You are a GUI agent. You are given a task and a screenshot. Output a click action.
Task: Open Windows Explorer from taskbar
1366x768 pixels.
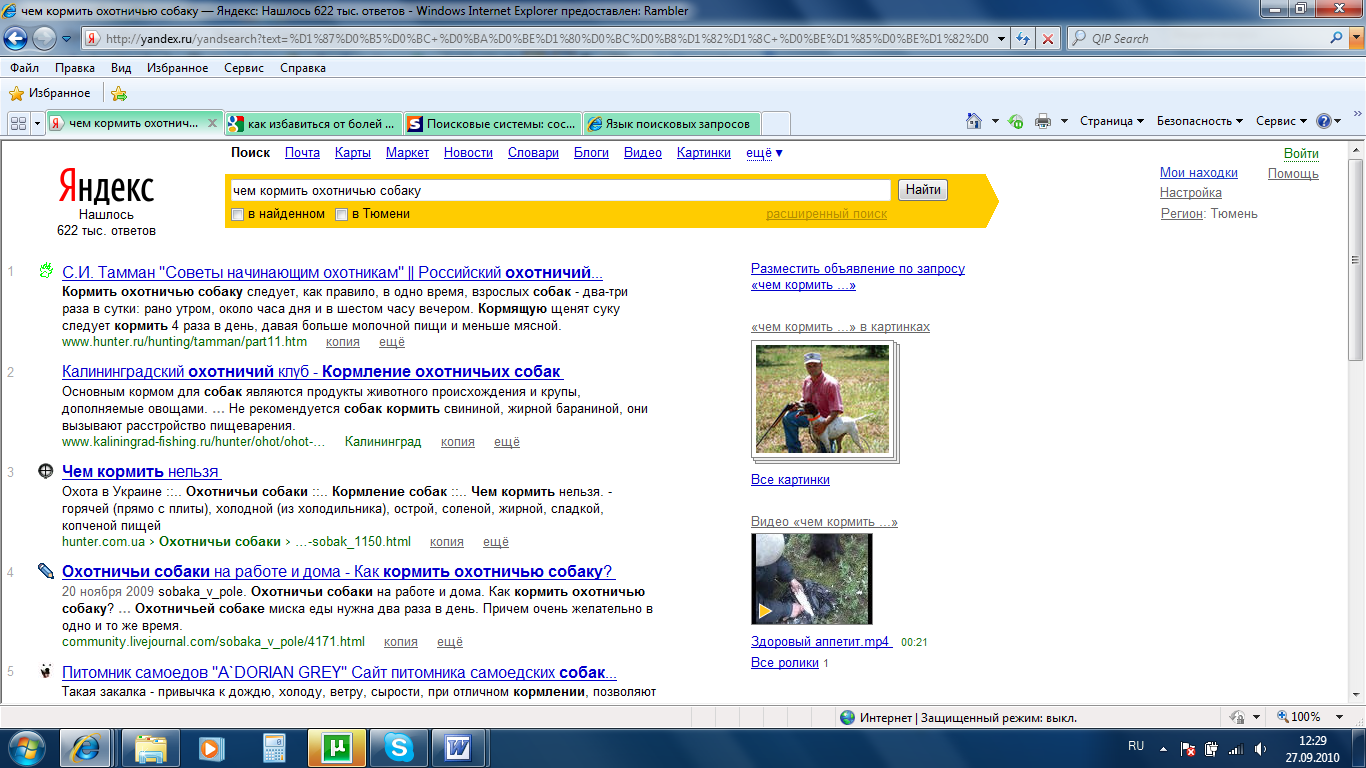click(x=150, y=748)
